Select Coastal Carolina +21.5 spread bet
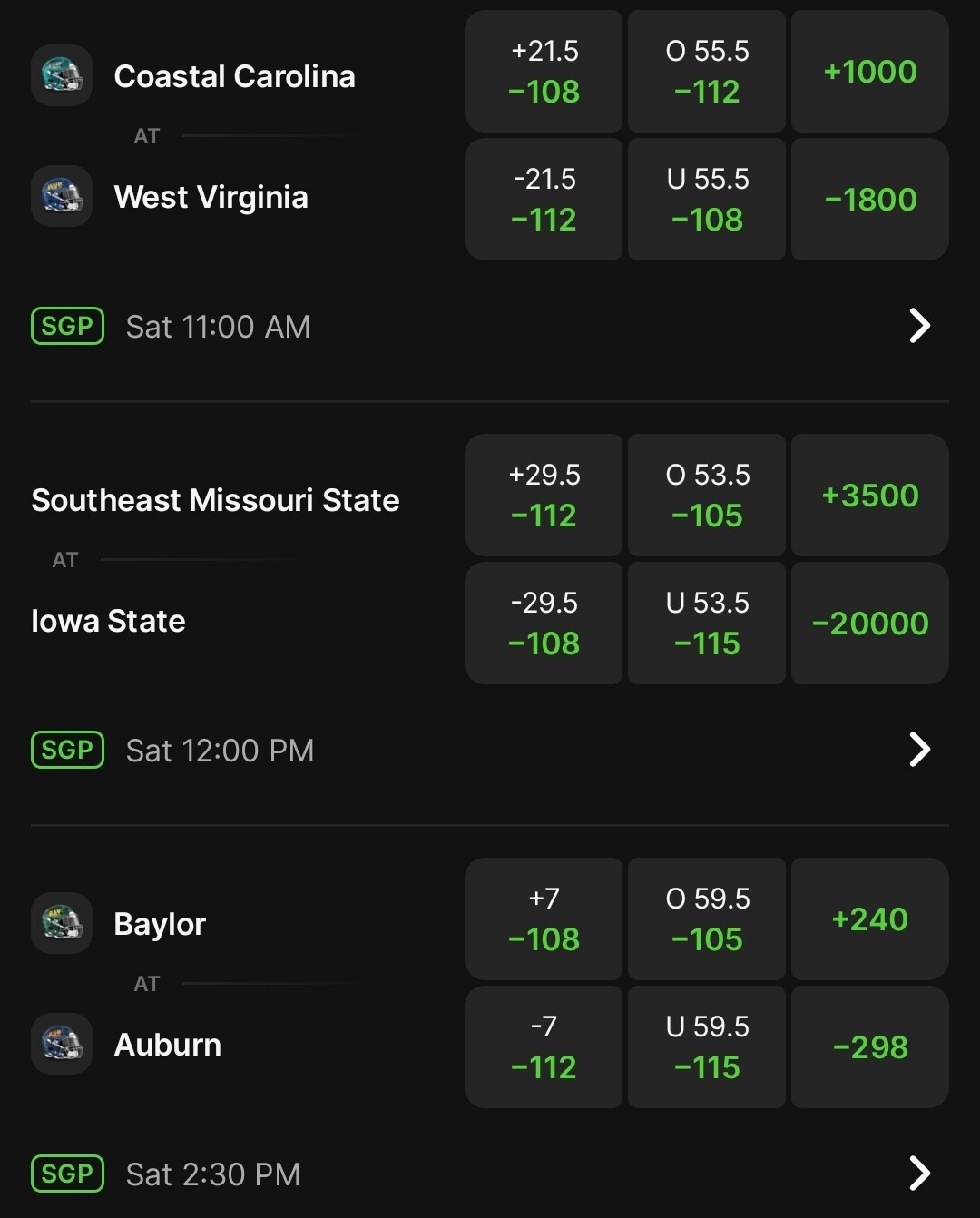 click(x=544, y=72)
